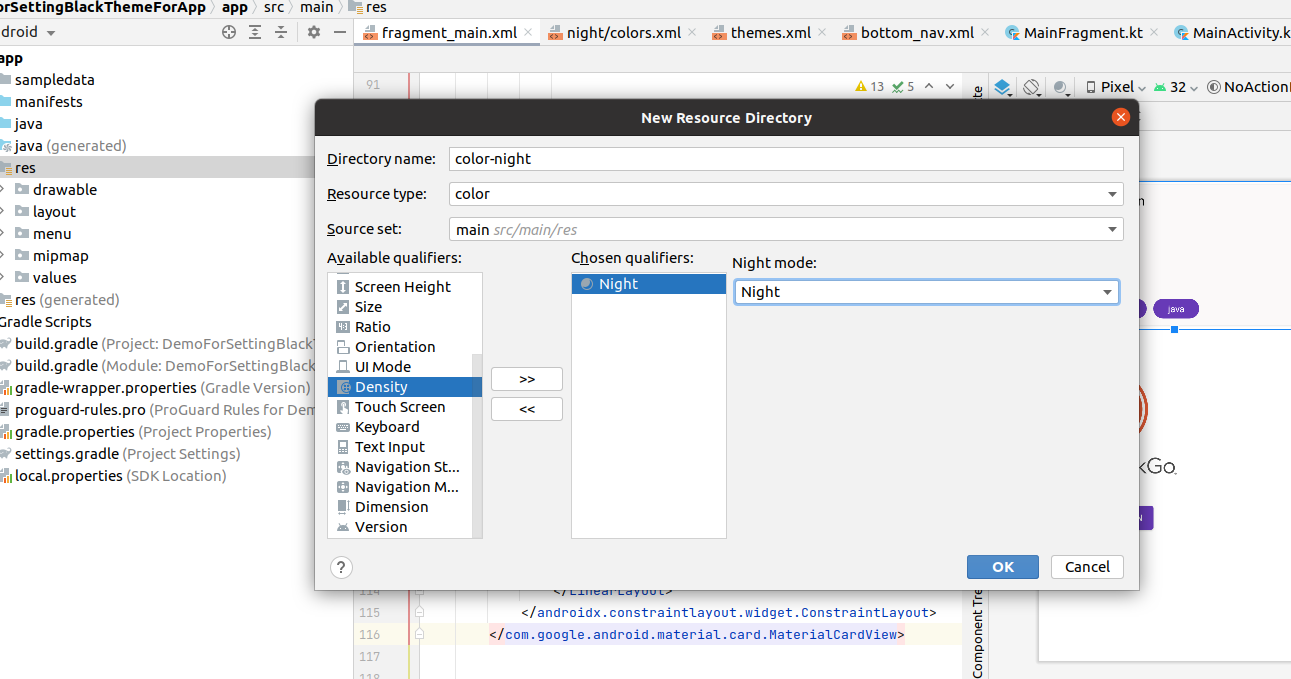Viewport: 1291px width, 679px height.
Task: Select Screen Height qualifier
Action: tap(402, 287)
